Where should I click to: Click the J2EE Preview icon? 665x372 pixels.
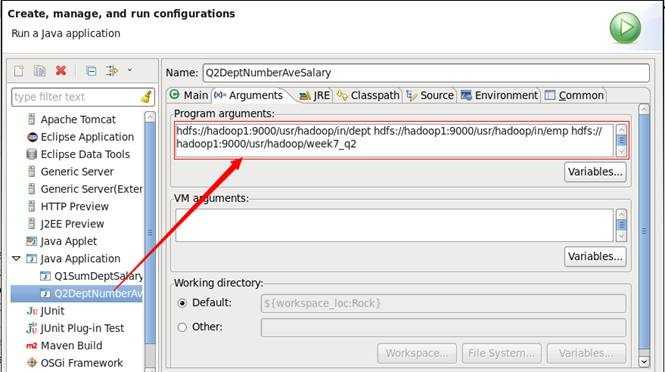pos(31,224)
